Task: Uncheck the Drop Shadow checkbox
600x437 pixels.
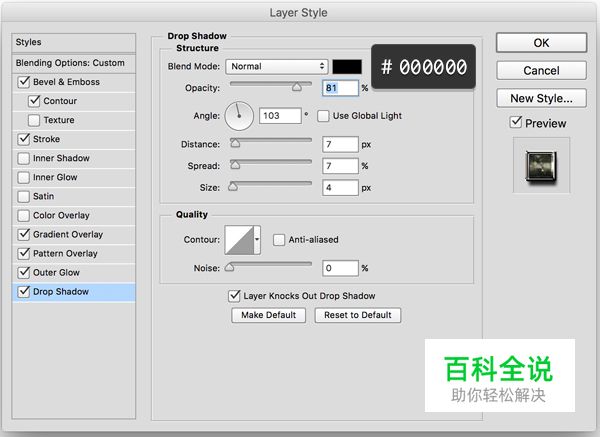Action: (x=24, y=292)
